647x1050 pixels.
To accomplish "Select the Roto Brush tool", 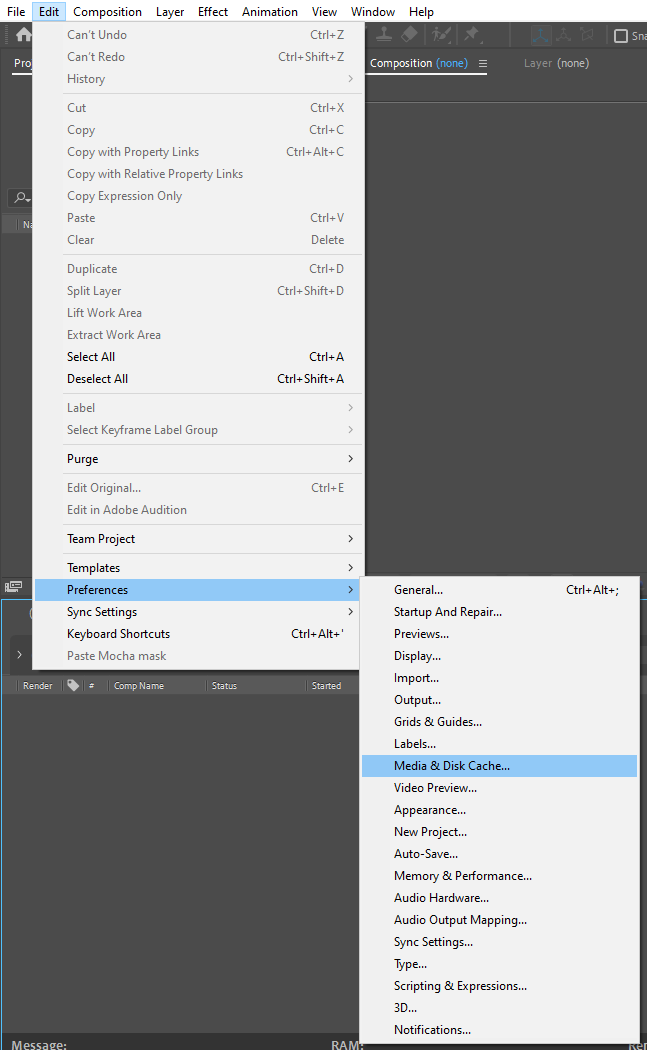I will 439,35.
